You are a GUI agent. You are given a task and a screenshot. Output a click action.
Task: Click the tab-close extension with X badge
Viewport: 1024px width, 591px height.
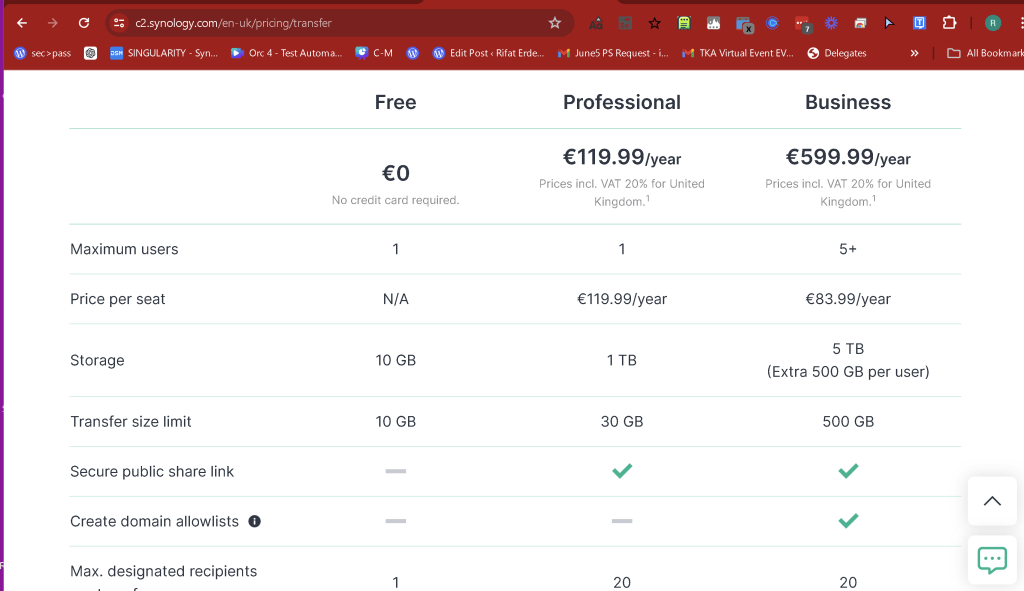tap(744, 25)
